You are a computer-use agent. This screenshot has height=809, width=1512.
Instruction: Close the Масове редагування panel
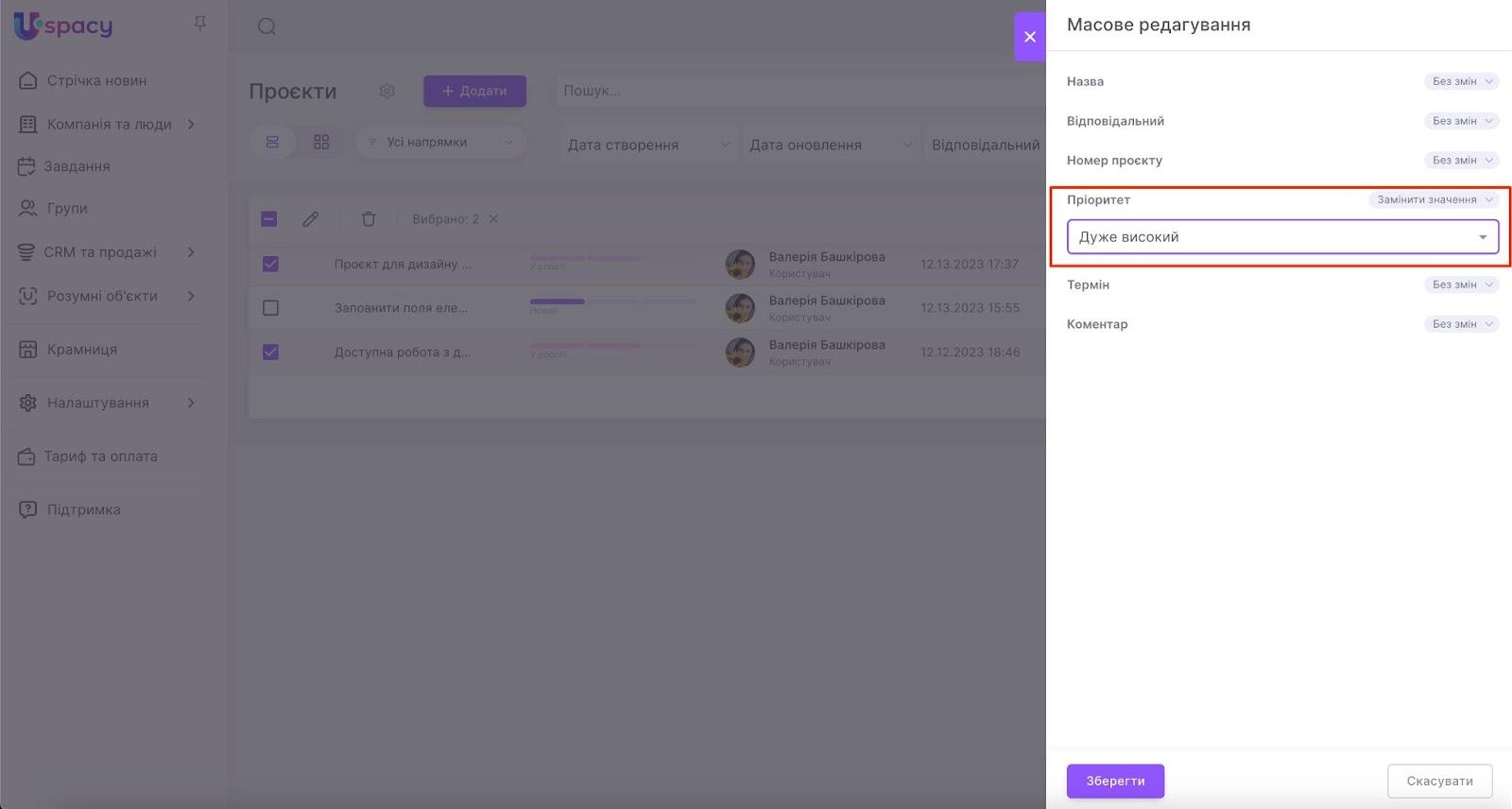click(x=1030, y=37)
